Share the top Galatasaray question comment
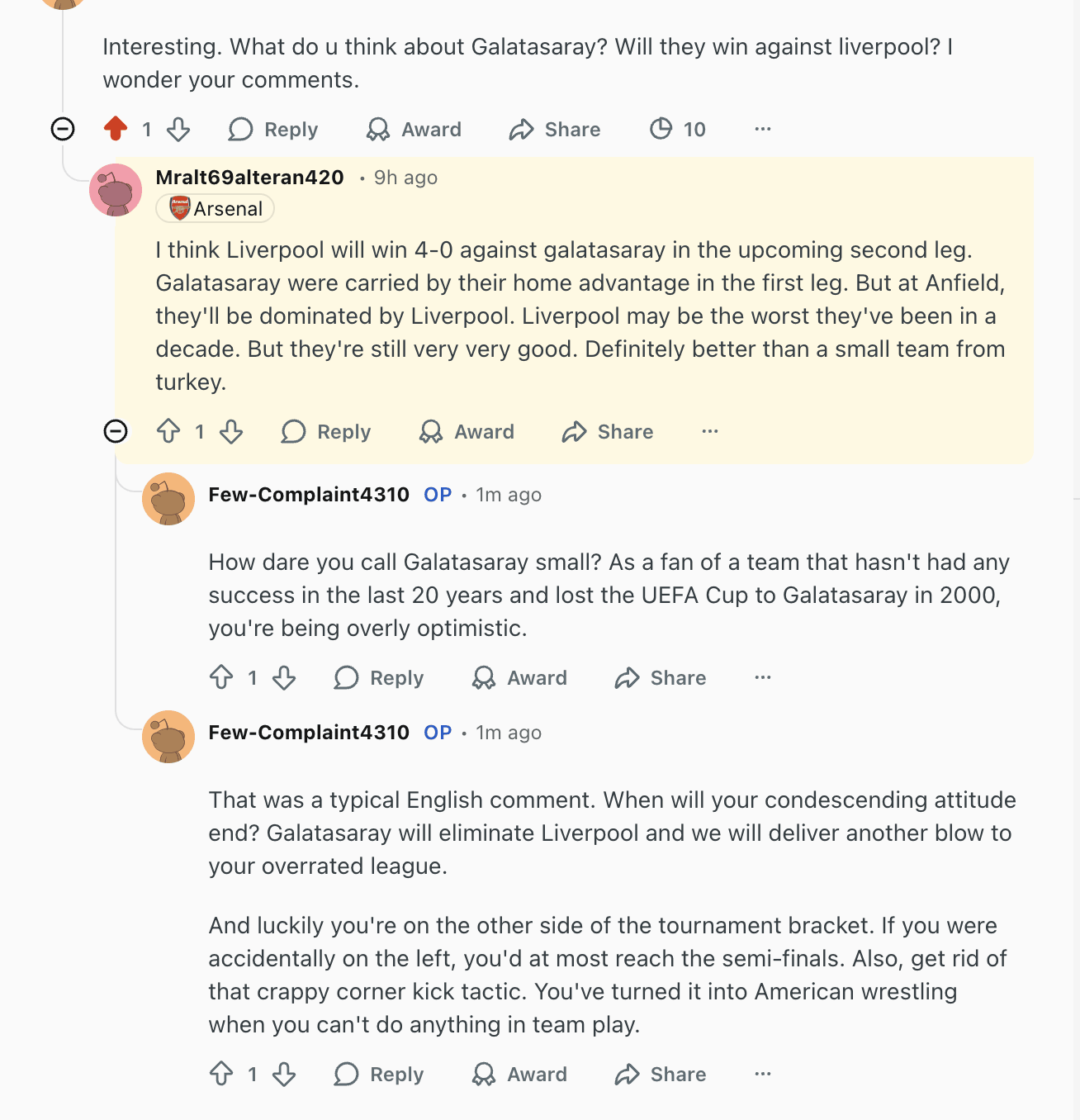 (x=555, y=129)
